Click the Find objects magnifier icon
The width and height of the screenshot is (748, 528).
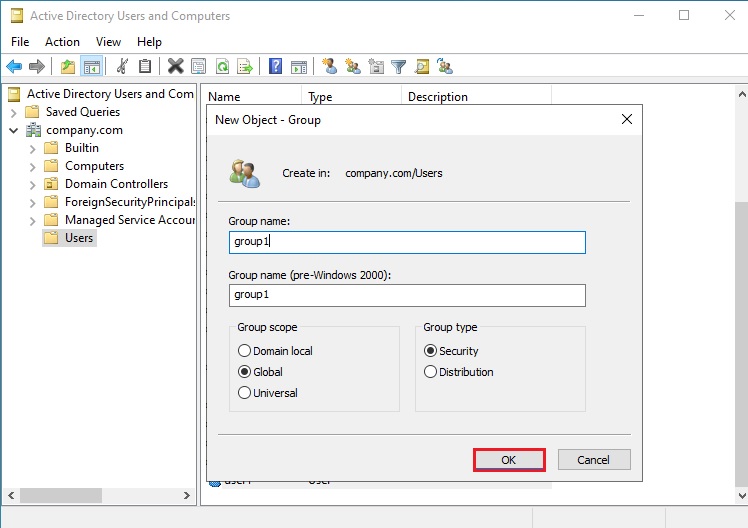422,66
